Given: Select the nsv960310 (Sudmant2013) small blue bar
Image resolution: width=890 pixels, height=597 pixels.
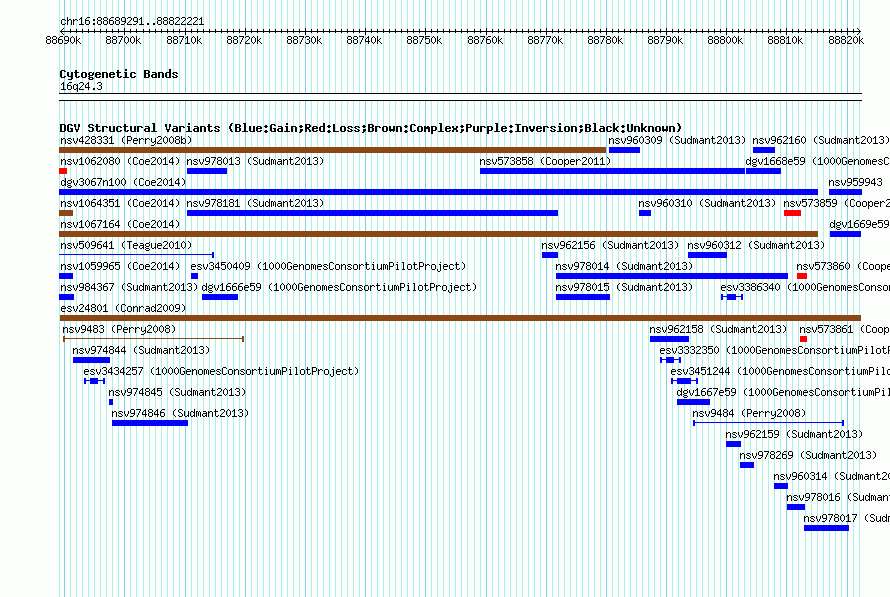Looking at the screenshot, I should [x=645, y=213].
